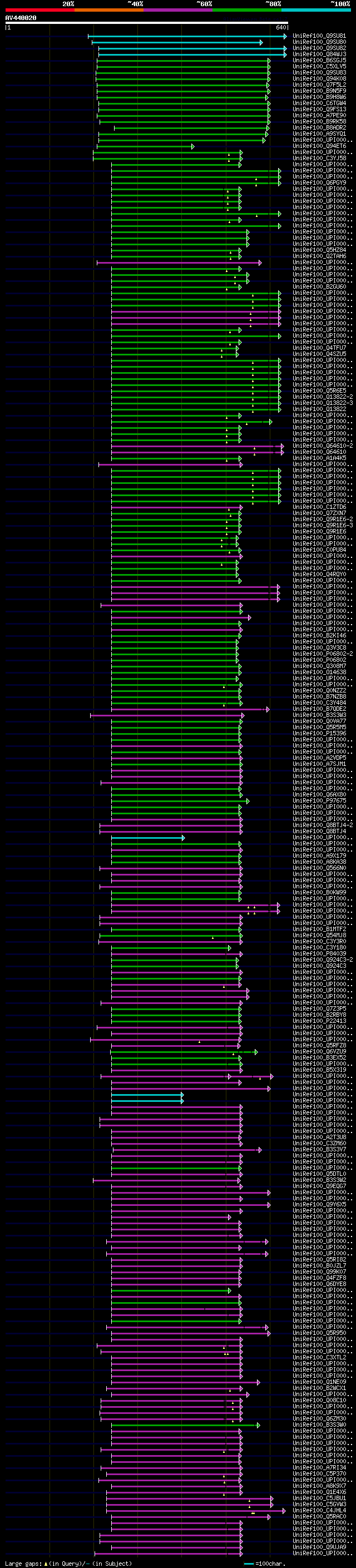Click the =100char. scale label
The width and height of the screenshot is (356, 1568).
(x=271, y=1564)
